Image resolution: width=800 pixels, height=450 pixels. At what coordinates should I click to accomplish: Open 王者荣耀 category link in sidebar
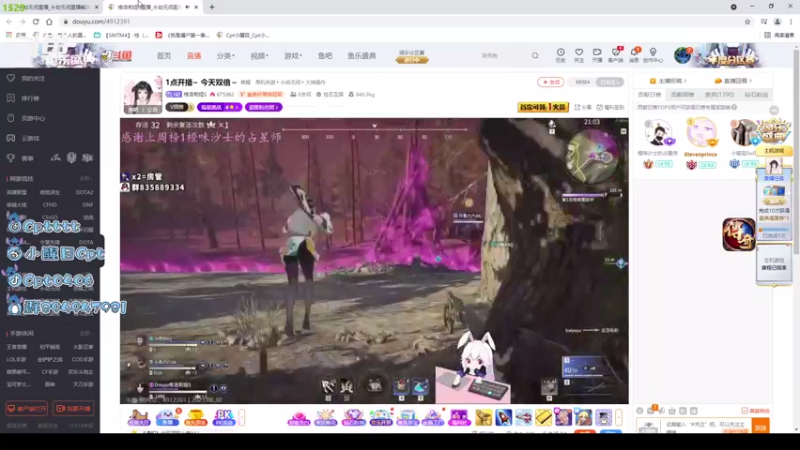click(16, 347)
